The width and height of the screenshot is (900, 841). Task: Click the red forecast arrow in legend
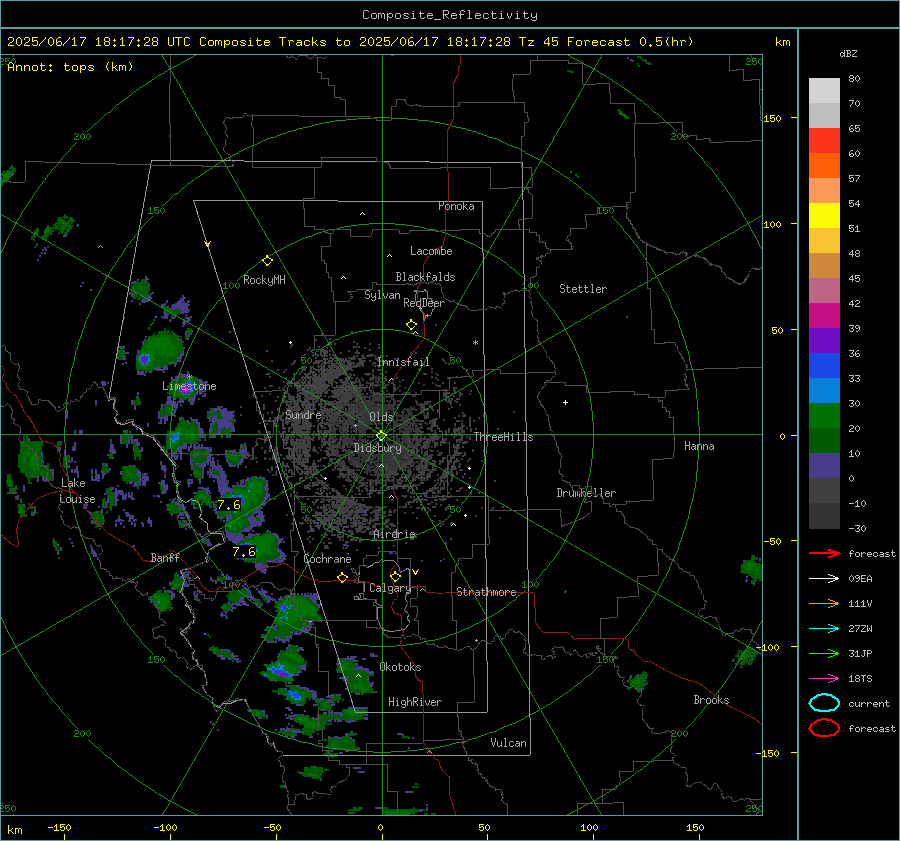tap(824, 553)
